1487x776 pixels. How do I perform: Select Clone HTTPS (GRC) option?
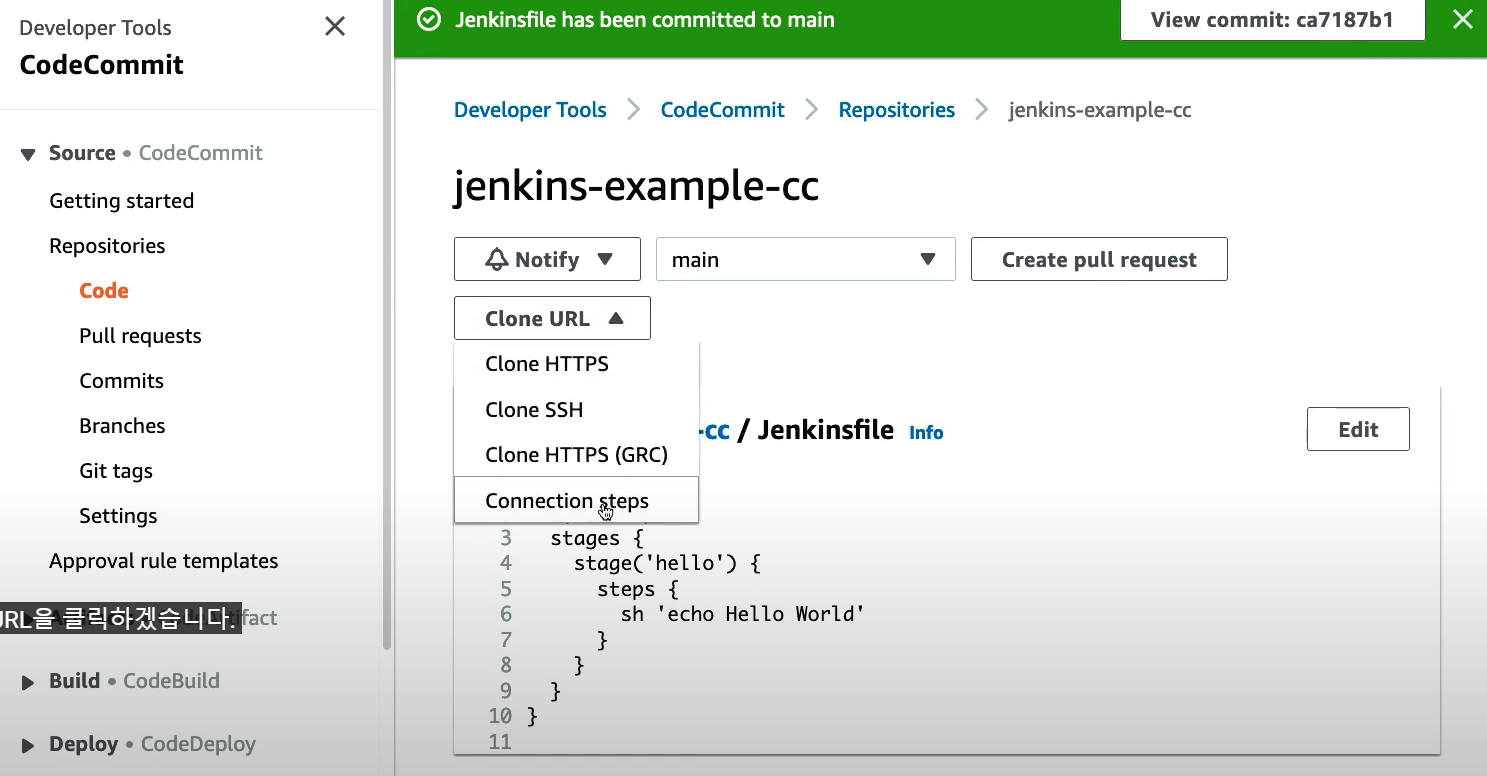pyautogui.click(x=576, y=455)
